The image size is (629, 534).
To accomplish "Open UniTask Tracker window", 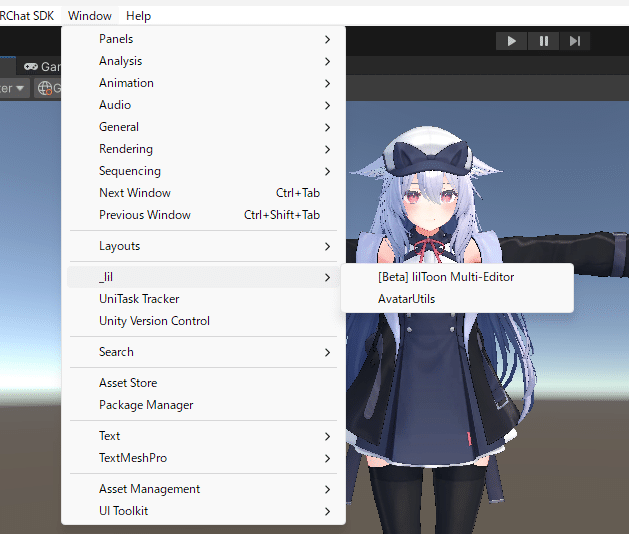I will (x=203, y=299).
